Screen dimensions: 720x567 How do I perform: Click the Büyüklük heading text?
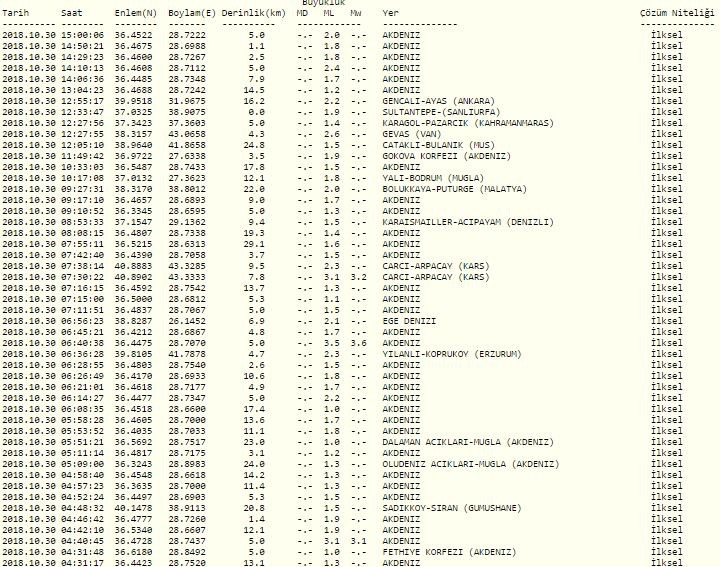(x=331, y=4)
